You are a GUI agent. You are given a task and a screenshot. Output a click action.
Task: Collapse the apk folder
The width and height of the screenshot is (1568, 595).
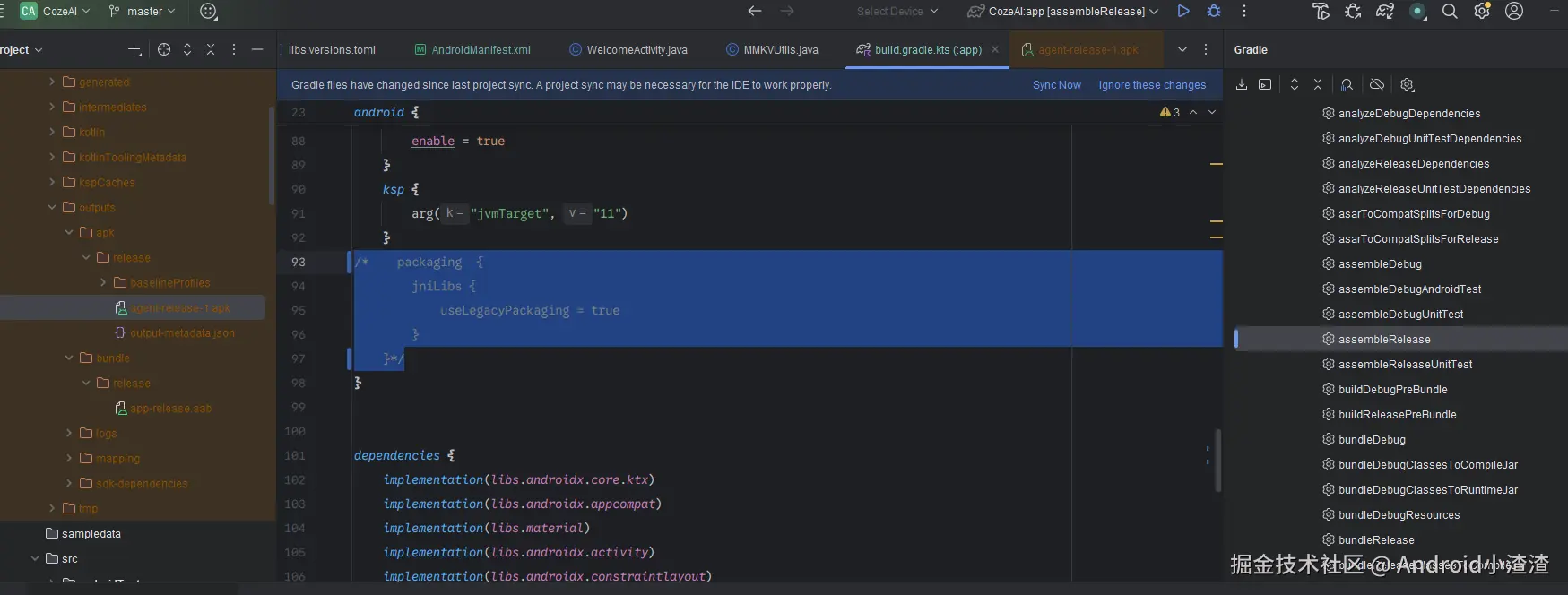69,232
